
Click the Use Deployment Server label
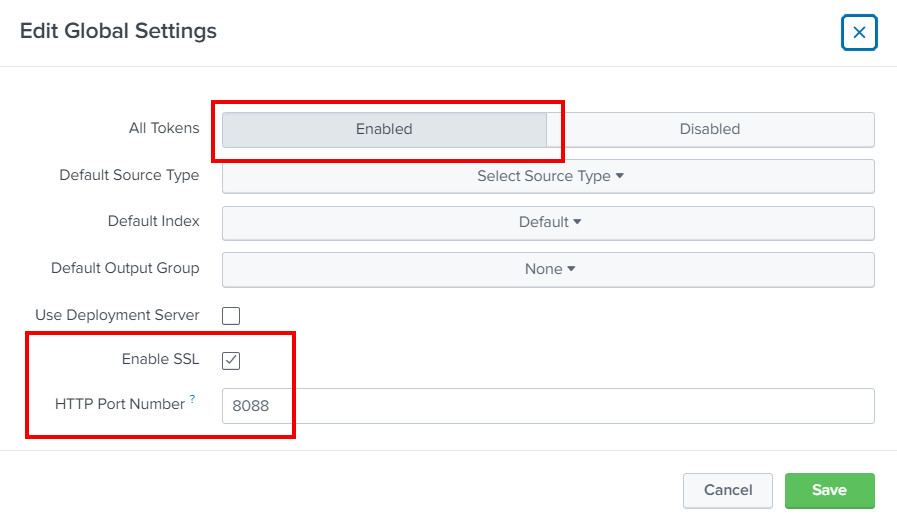pyautogui.click(x=117, y=315)
